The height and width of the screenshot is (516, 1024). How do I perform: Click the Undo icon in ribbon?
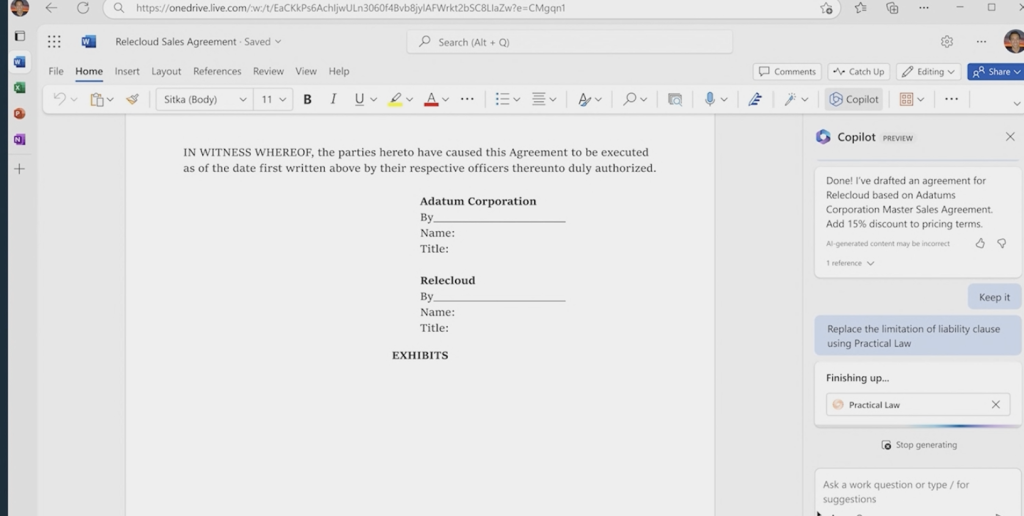tap(59, 99)
